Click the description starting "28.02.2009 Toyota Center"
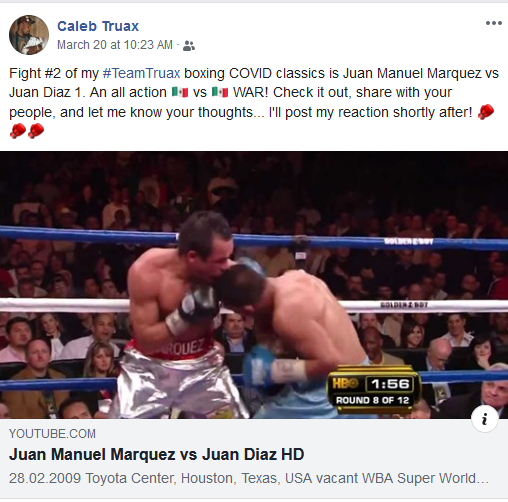The height and width of the screenshot is (502, 508). pos(249,478)
